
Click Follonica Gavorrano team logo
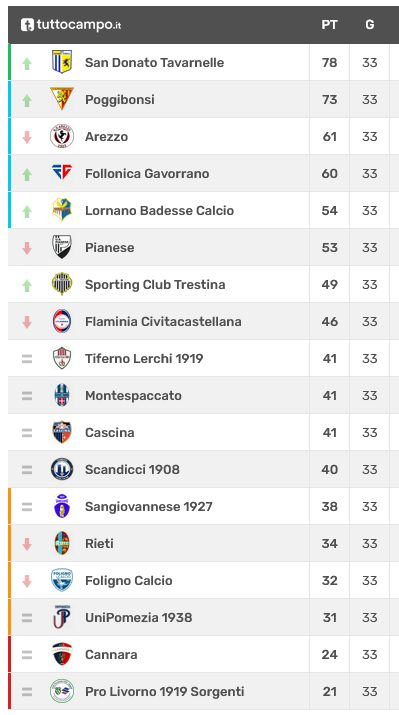[x=62, y=173]
